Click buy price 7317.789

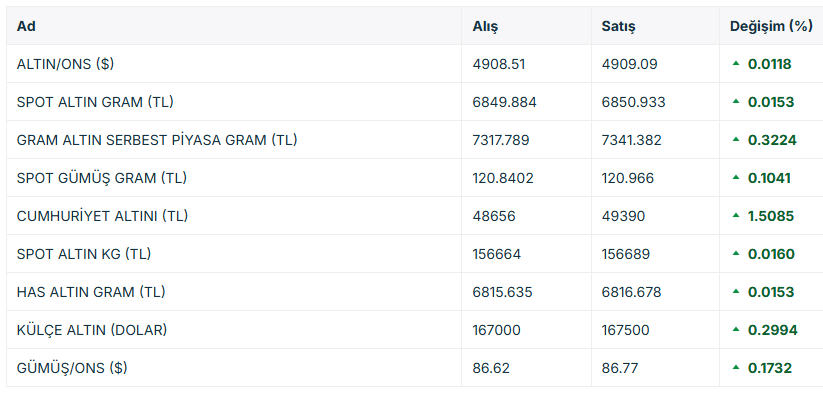[x=501, y=140]
